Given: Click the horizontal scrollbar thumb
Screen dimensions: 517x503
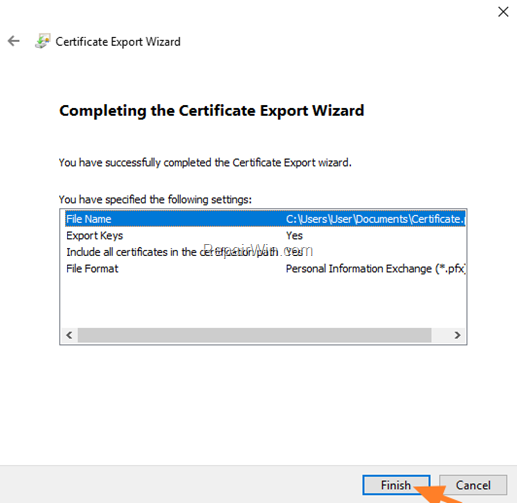Looking at the screenshot, I should tap(255, 335).
